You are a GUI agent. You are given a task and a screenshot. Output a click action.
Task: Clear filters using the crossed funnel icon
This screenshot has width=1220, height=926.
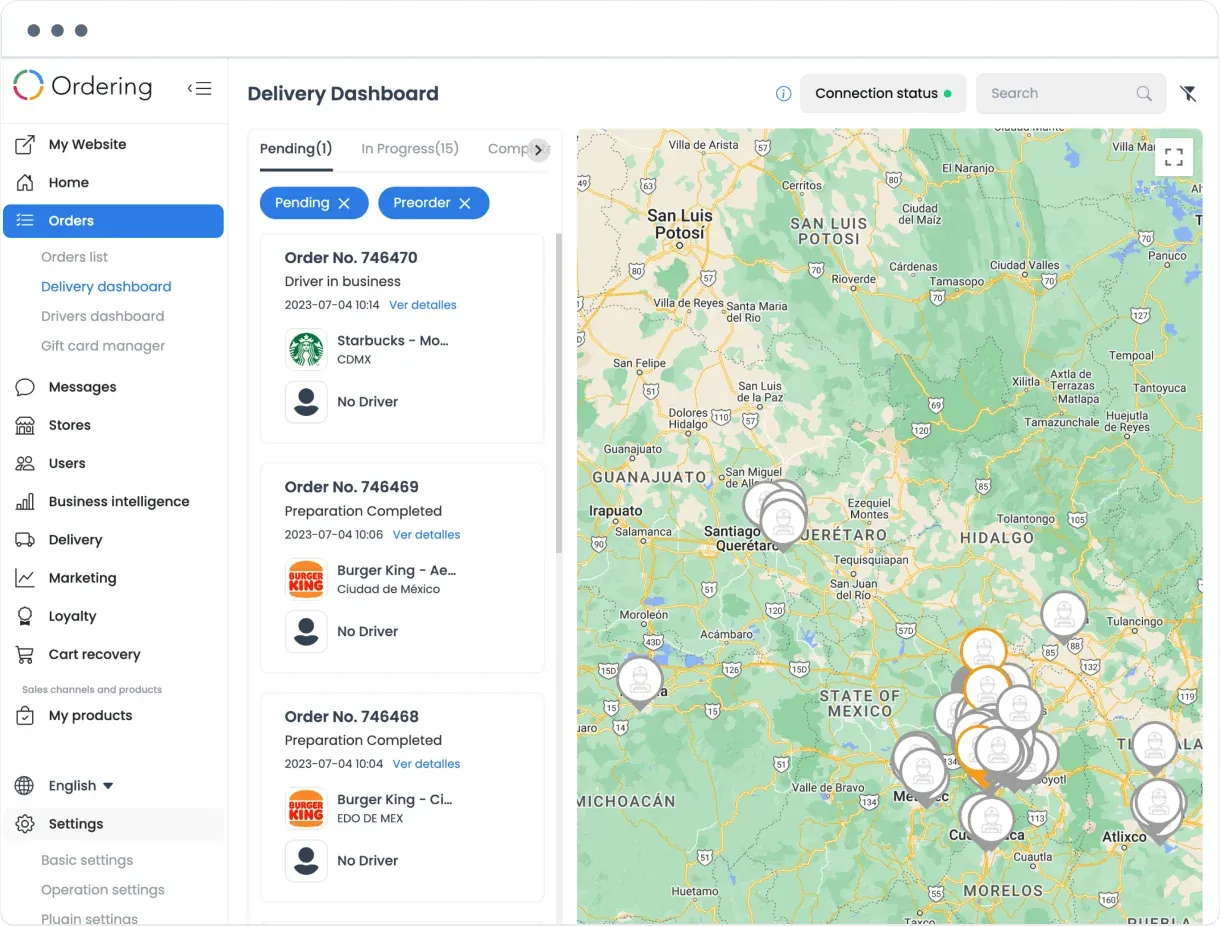point(1188,93)
